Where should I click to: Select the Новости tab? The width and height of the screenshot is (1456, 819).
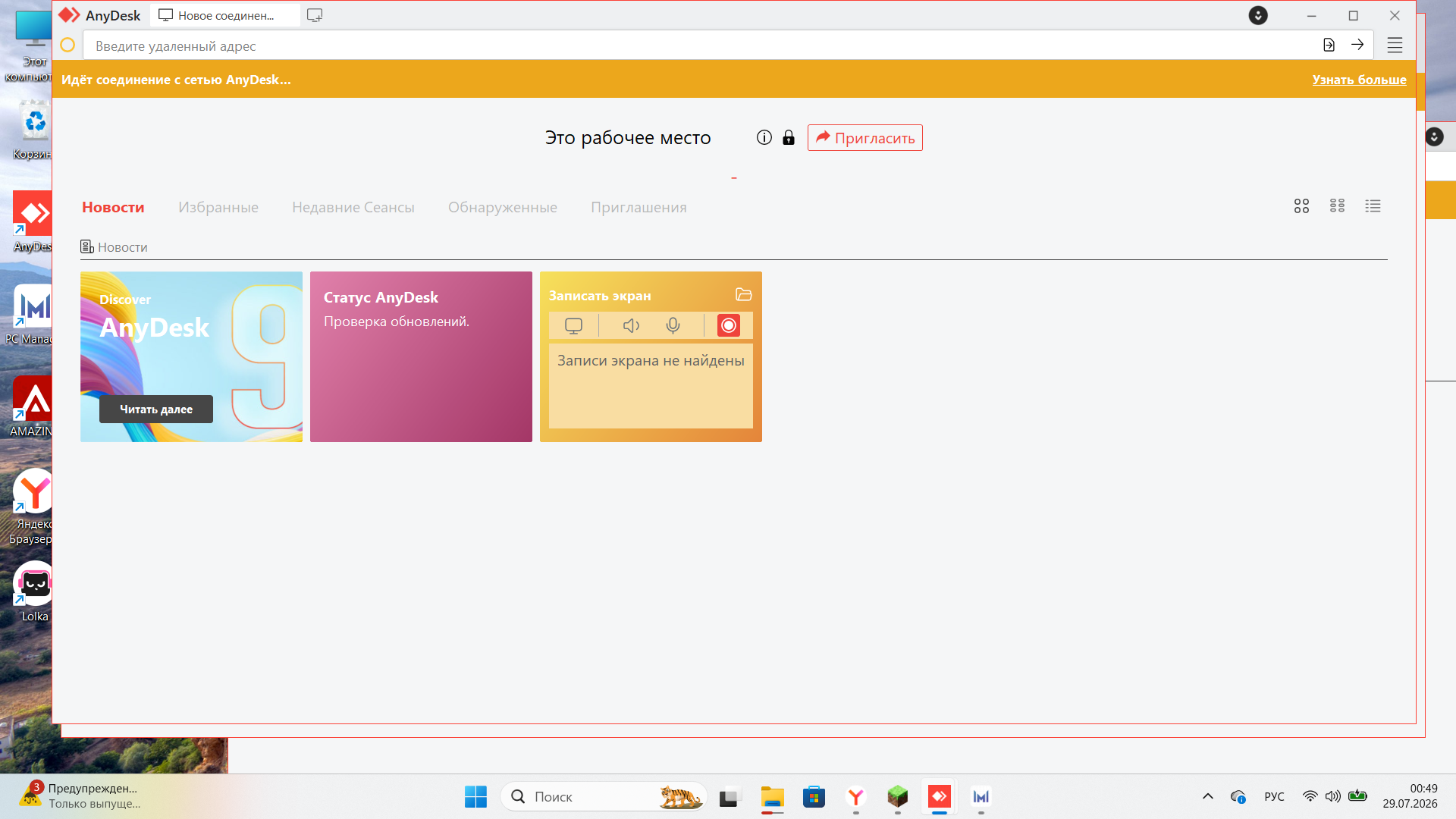113,207
